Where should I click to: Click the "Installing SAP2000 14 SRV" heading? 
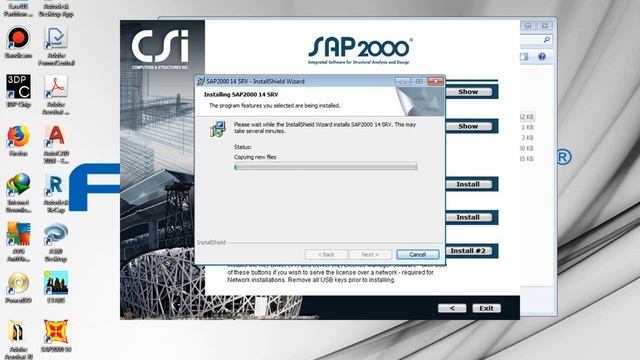241,95
